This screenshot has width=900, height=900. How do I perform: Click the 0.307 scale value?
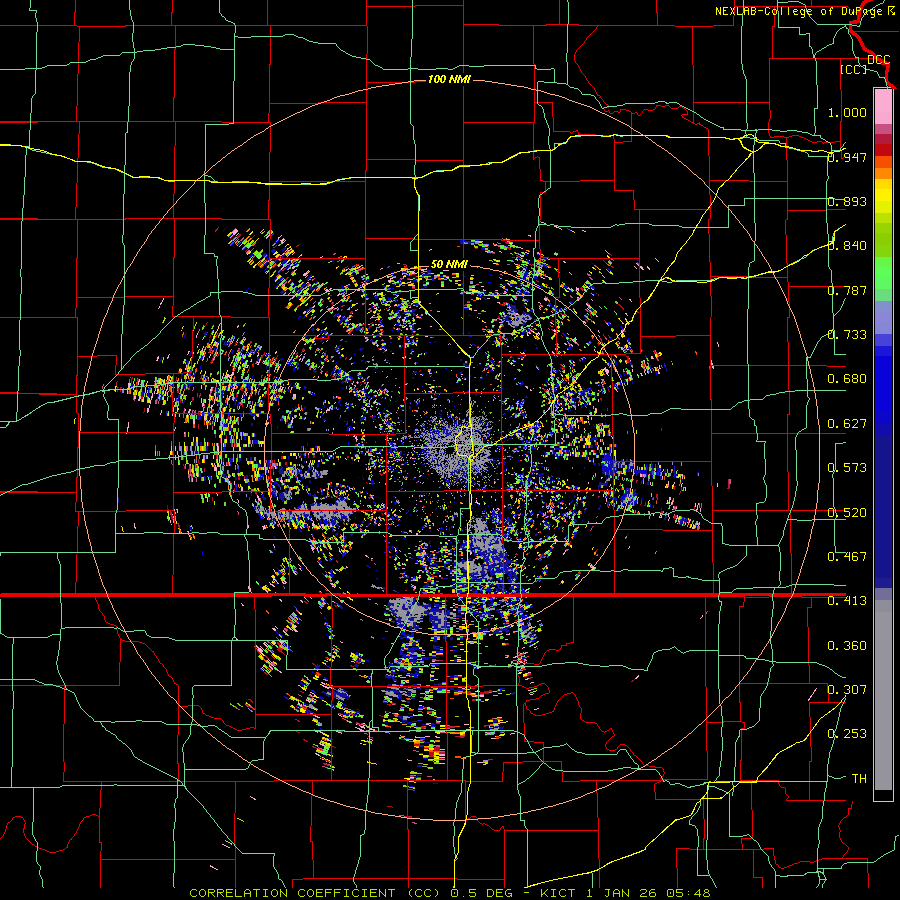click(x=847, y=690)
